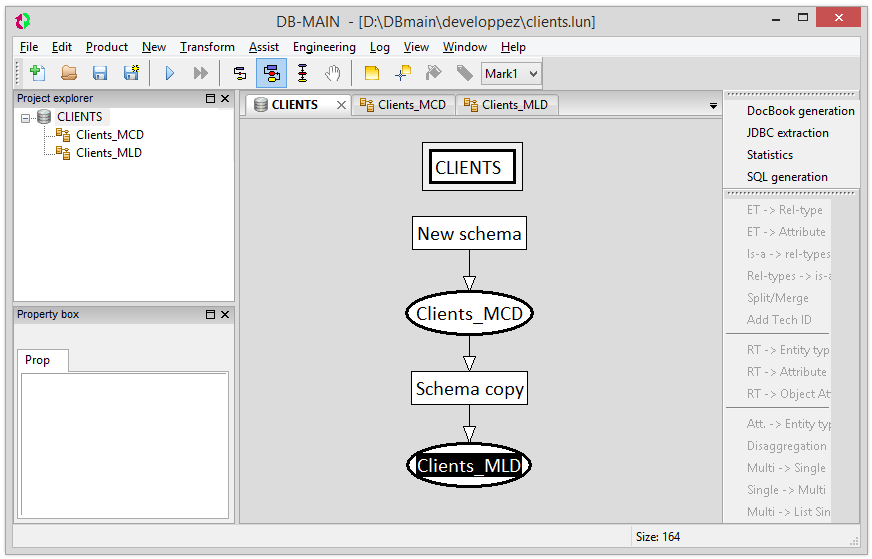Switch to the Clients_MCD tab

(403, 105)
